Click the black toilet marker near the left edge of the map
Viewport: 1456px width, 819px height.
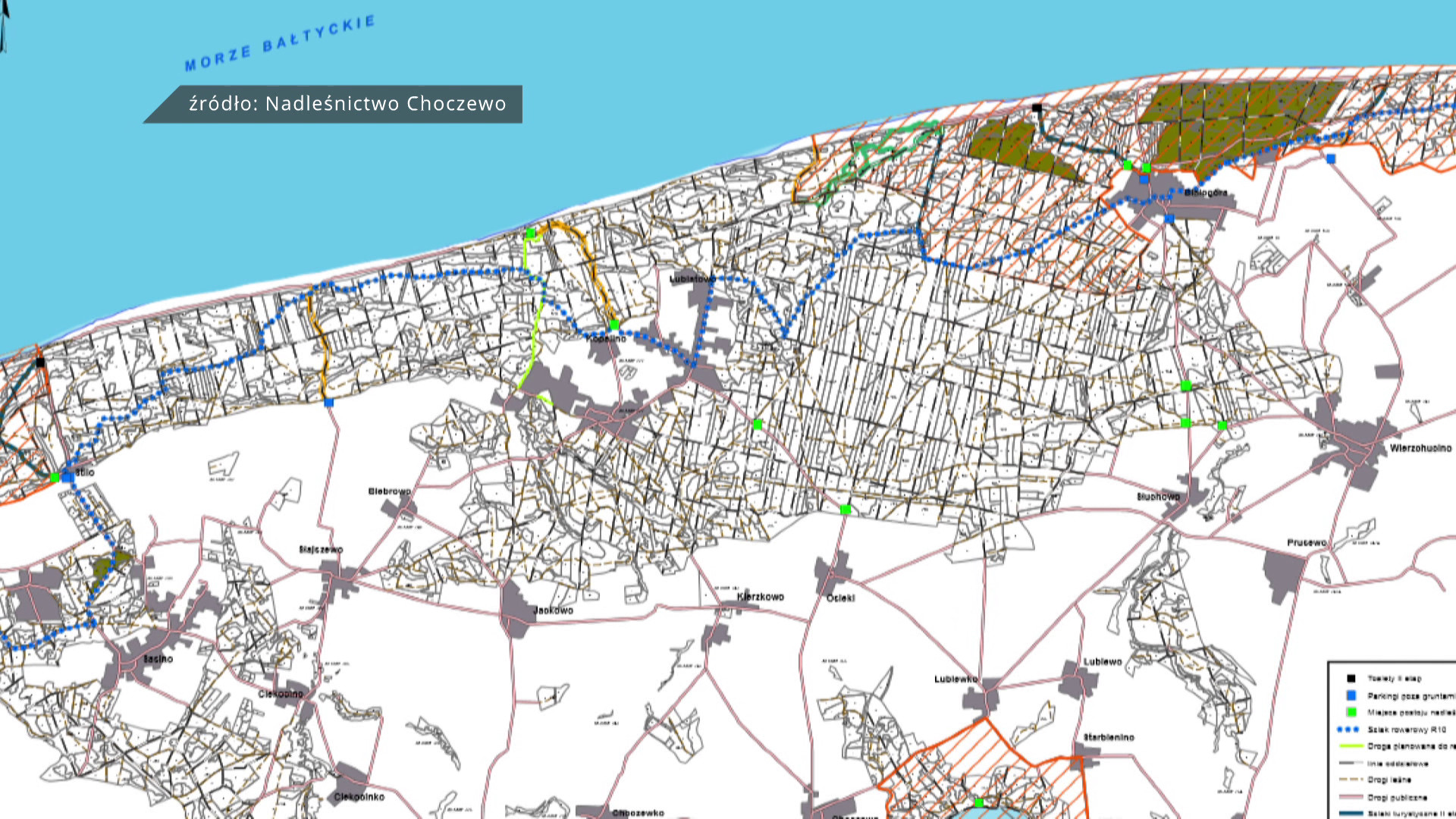tap(40, 362)
